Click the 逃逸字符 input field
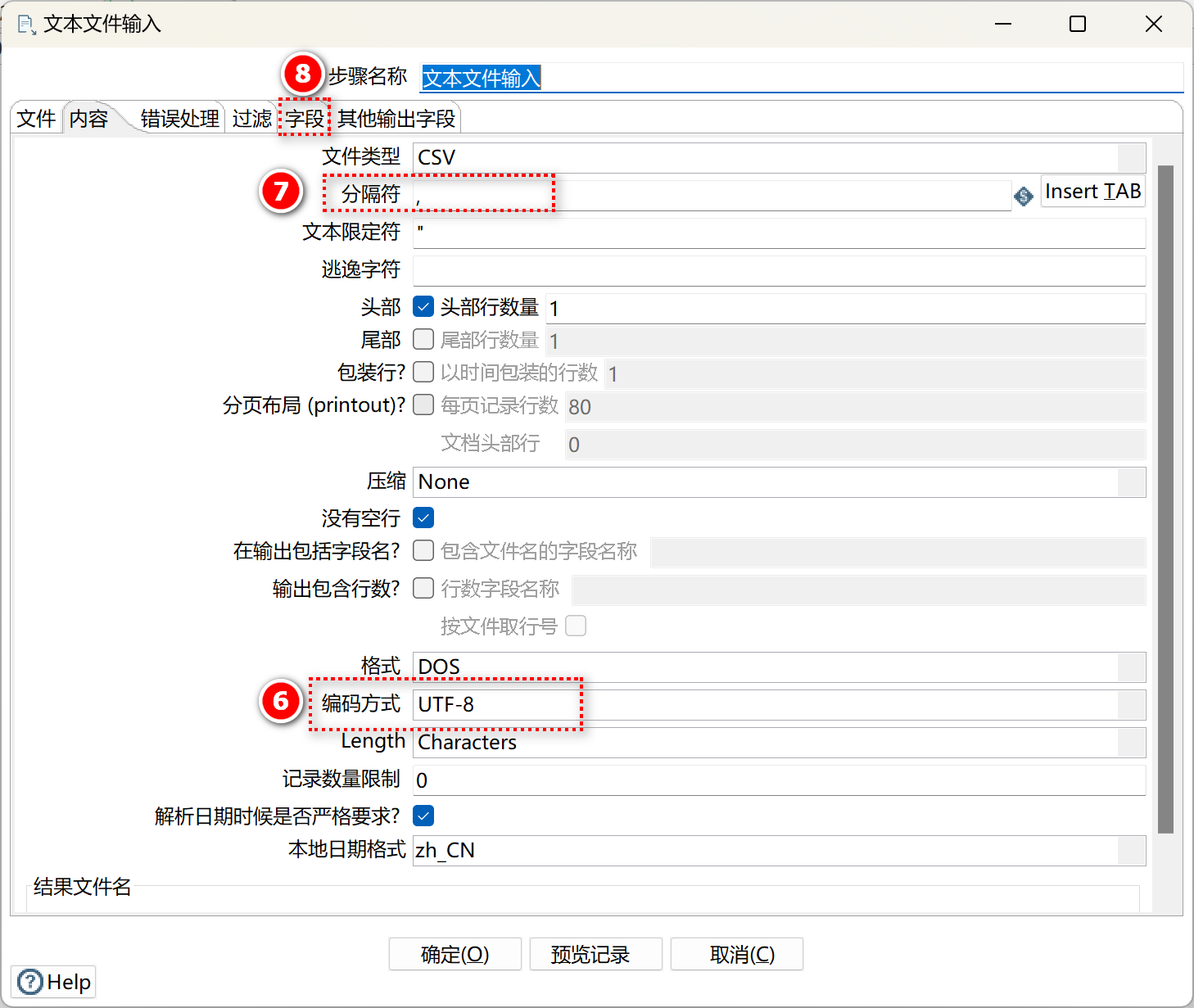Screen dimensions: 1194x1008 779,270
